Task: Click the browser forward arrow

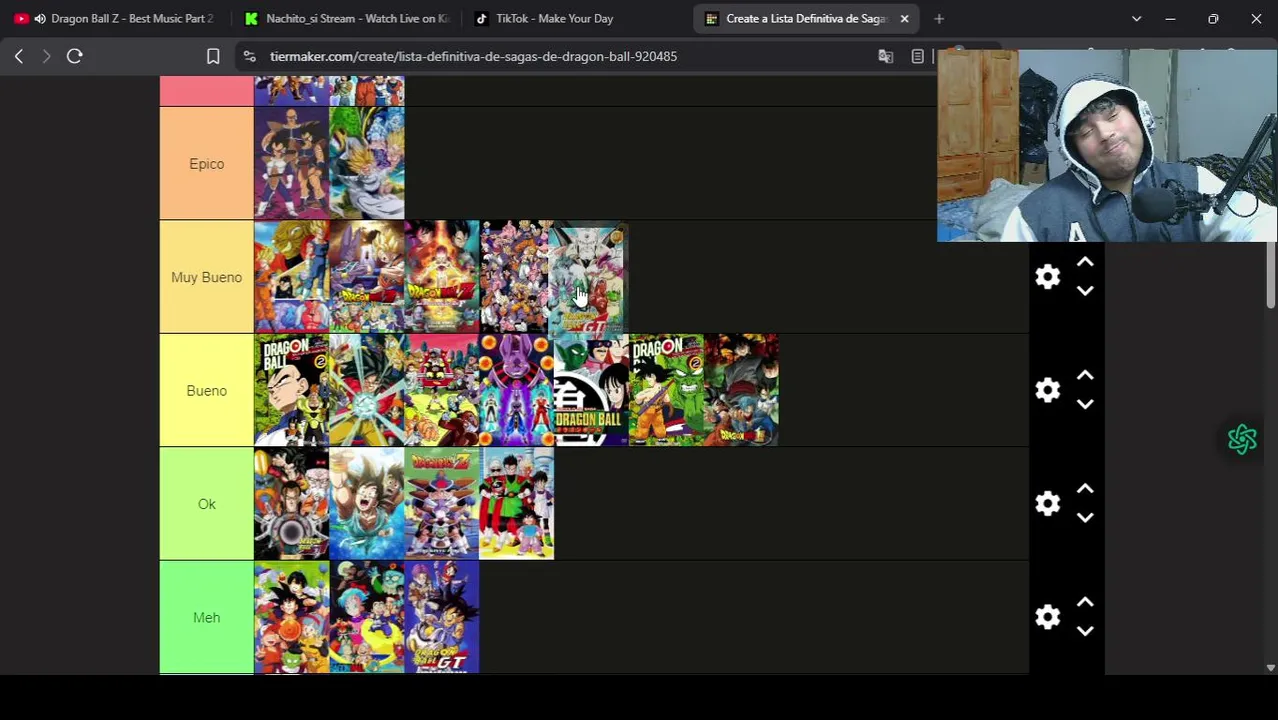Action: (x=46, y=57)
